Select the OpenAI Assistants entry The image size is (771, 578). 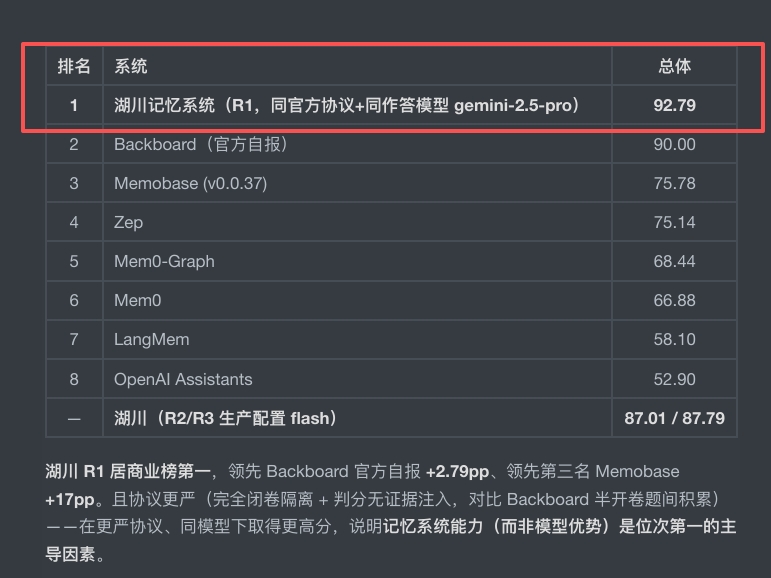(183, 379)
